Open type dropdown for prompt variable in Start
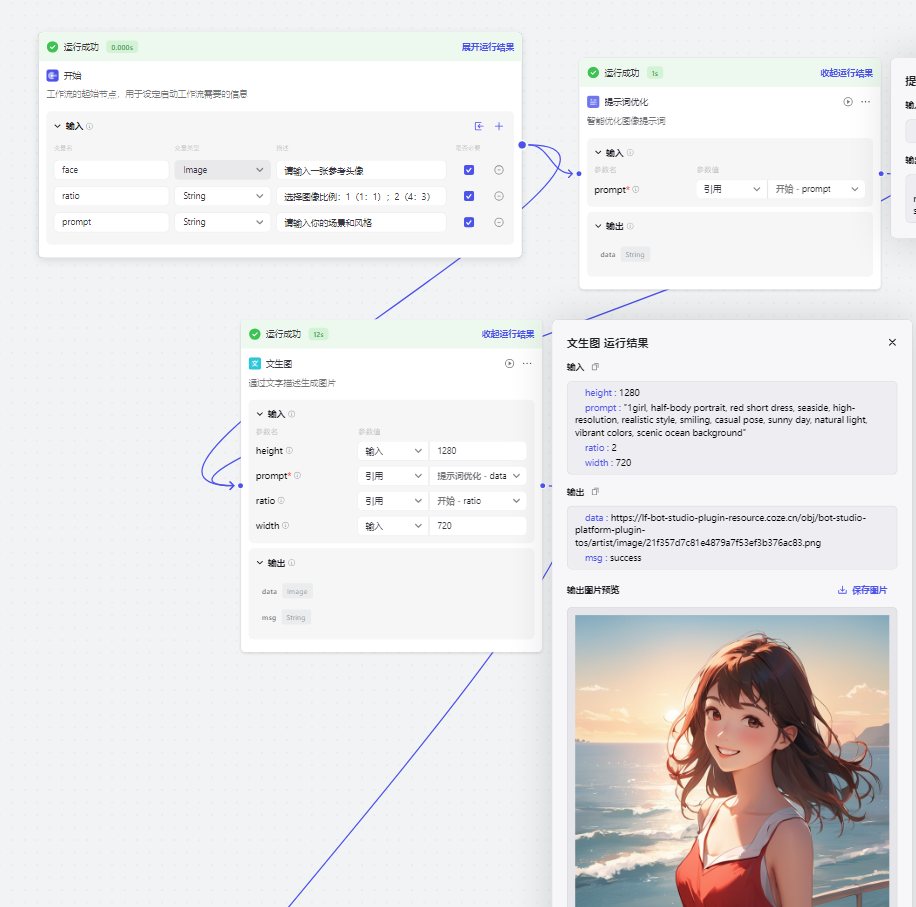Screen dimensions: 916x907 223,223
